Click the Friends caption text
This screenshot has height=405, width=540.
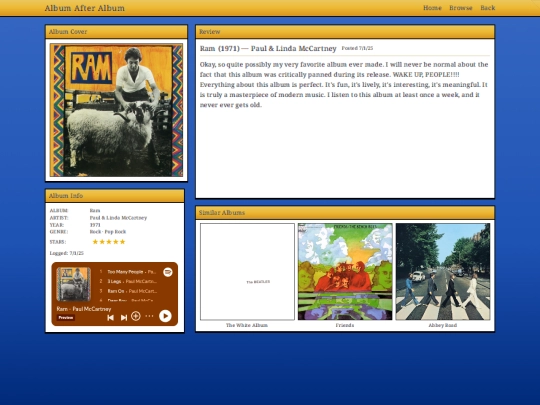345,325
